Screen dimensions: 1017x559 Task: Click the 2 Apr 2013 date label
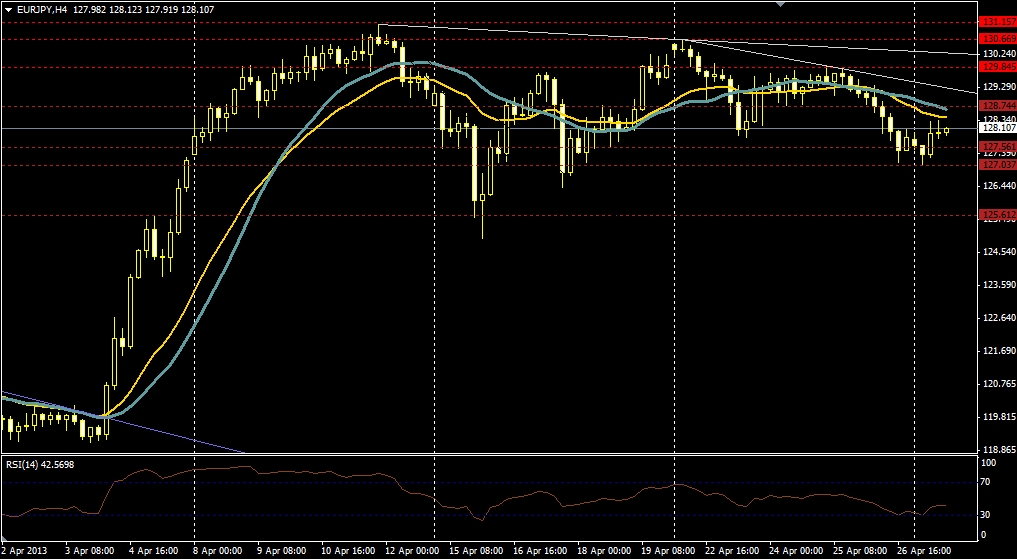[25, 551]
